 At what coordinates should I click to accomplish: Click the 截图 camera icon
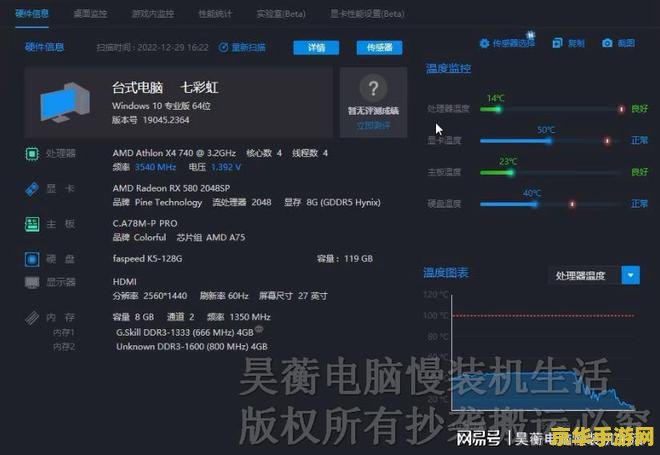(x=607, y=43)
